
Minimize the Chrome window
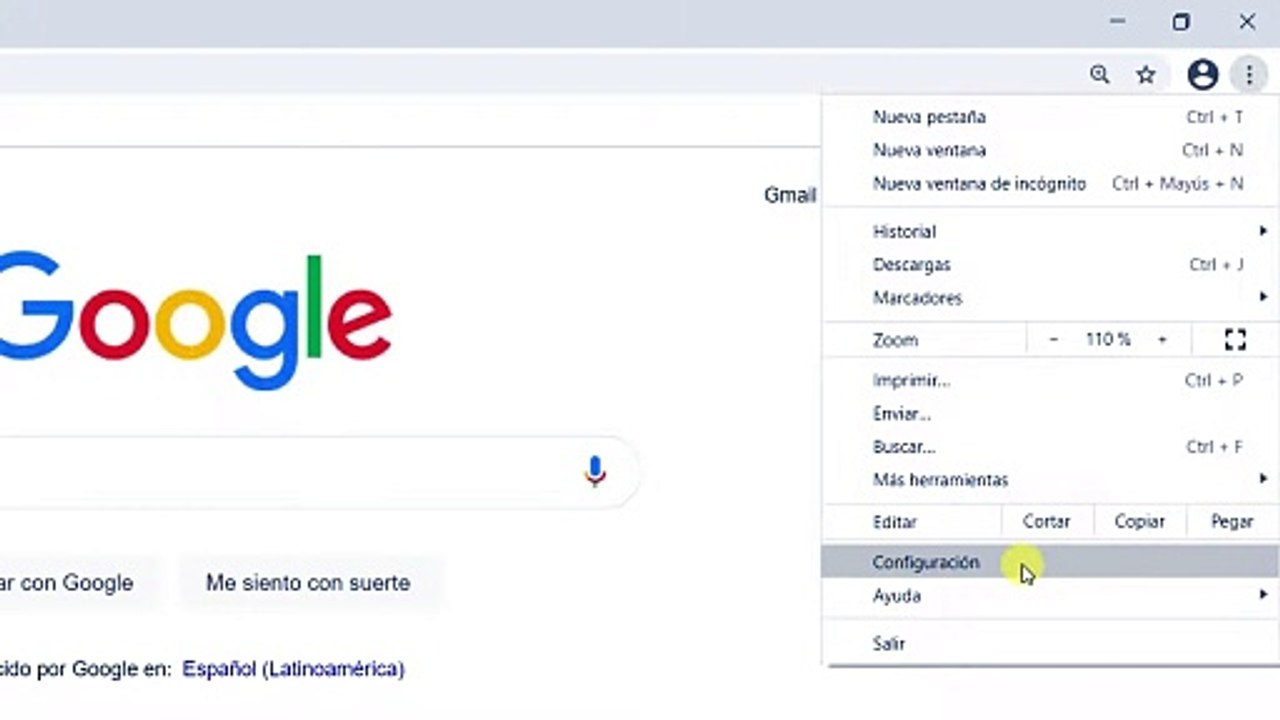1118,22
